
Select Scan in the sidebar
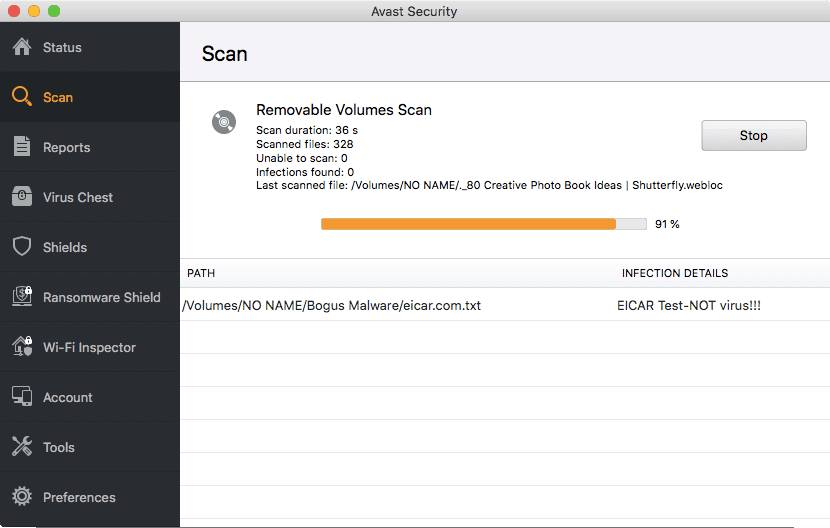(x=90, y=97)
